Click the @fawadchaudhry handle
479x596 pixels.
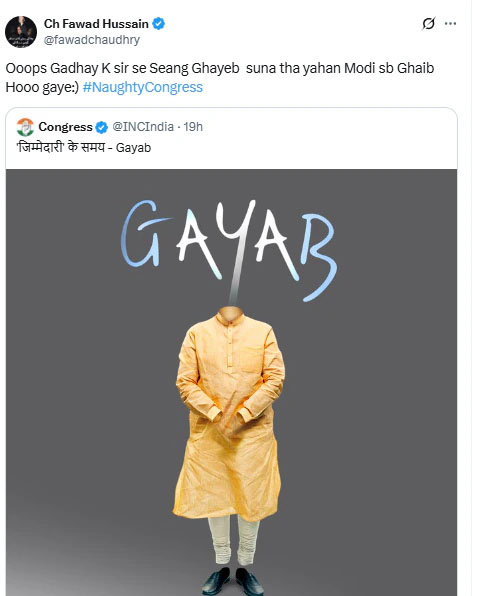(x=92, y=40)
